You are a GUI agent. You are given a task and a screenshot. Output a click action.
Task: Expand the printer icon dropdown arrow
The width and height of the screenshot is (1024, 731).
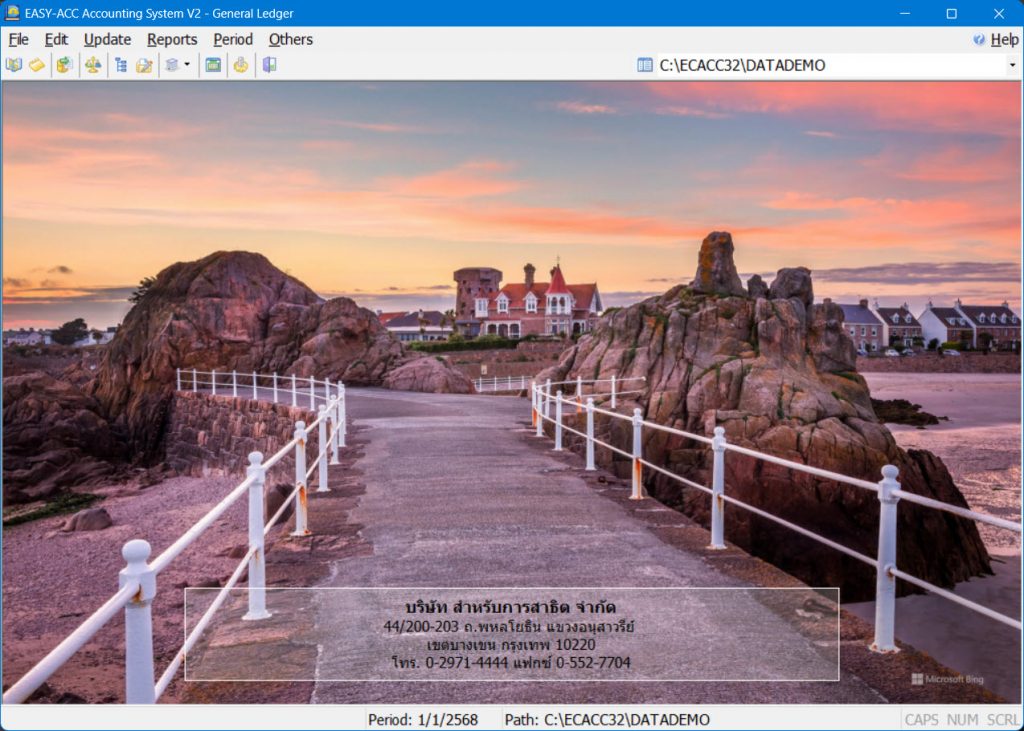click(x=187, y=65)
